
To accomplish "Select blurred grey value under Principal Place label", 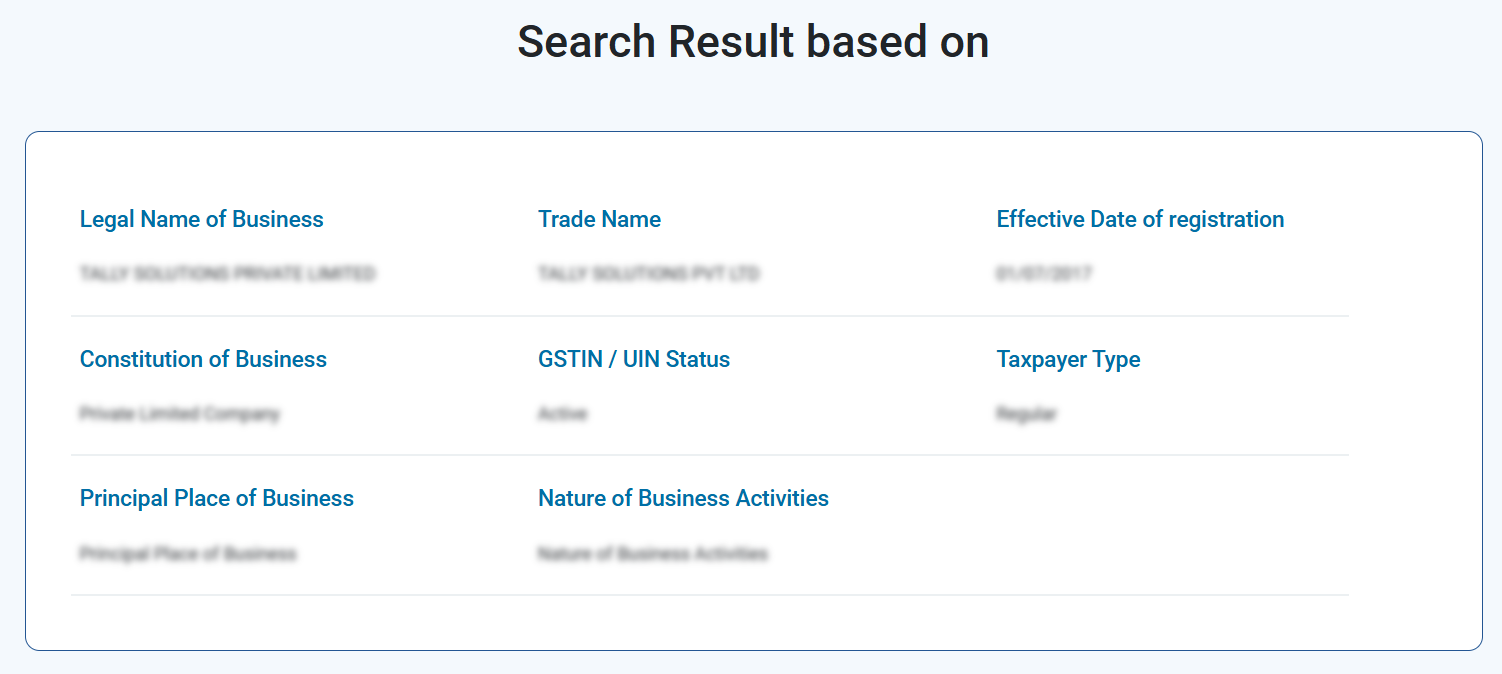I will [x=188, y=553].
